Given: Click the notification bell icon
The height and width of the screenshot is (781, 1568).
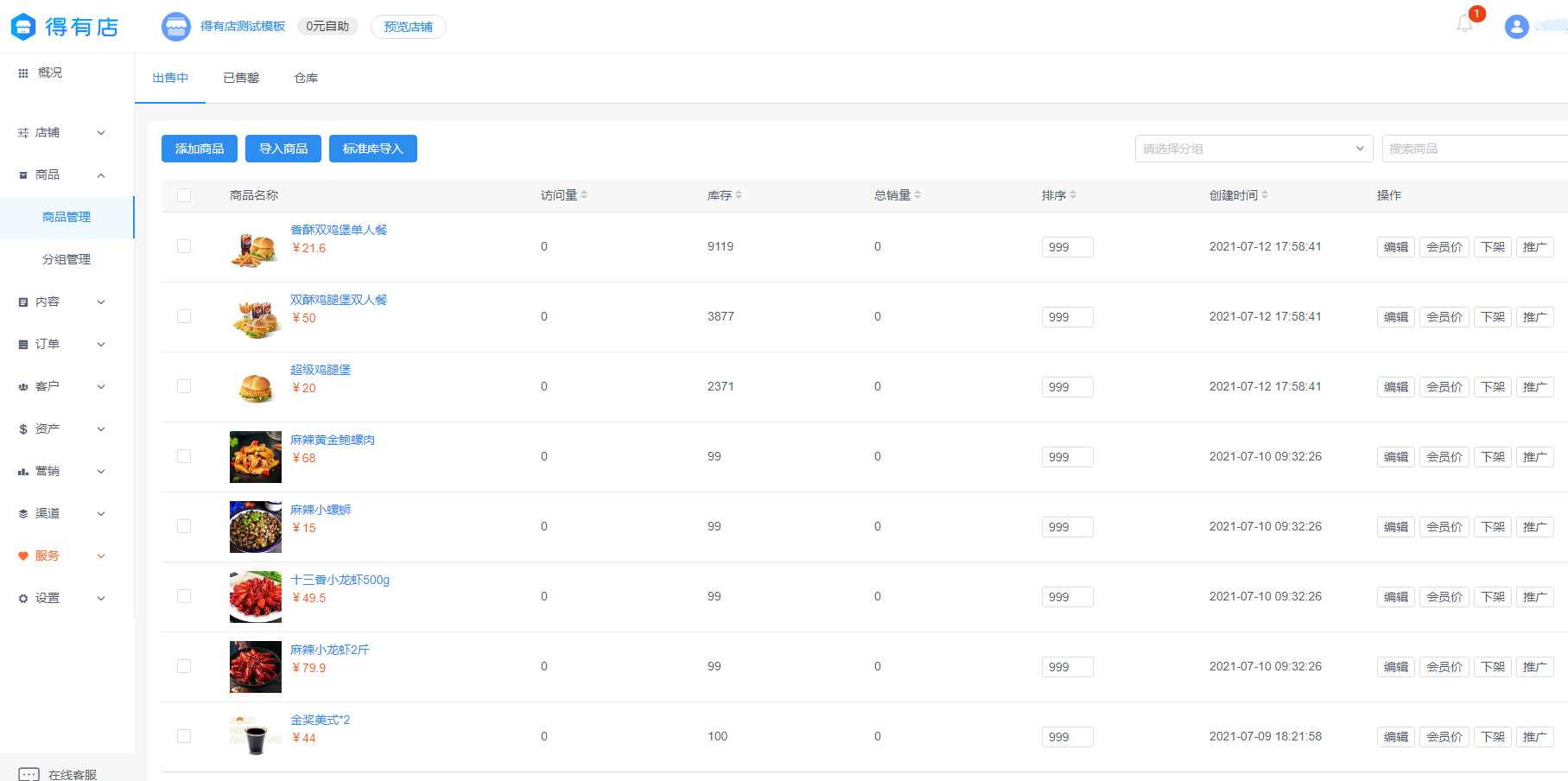Looking at the screenshot, I should [1464, 24].
